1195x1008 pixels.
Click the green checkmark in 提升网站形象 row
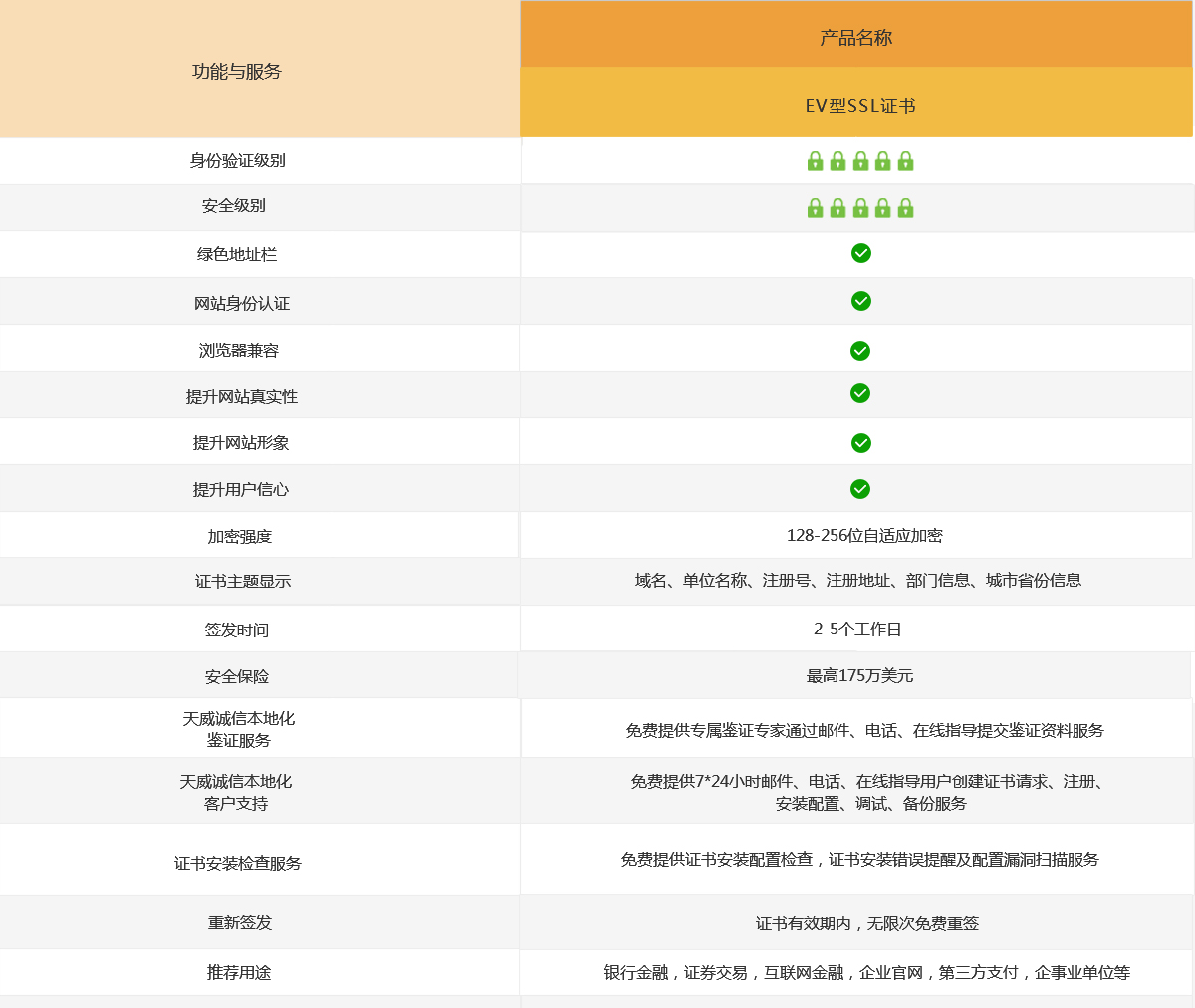[861, 443]
